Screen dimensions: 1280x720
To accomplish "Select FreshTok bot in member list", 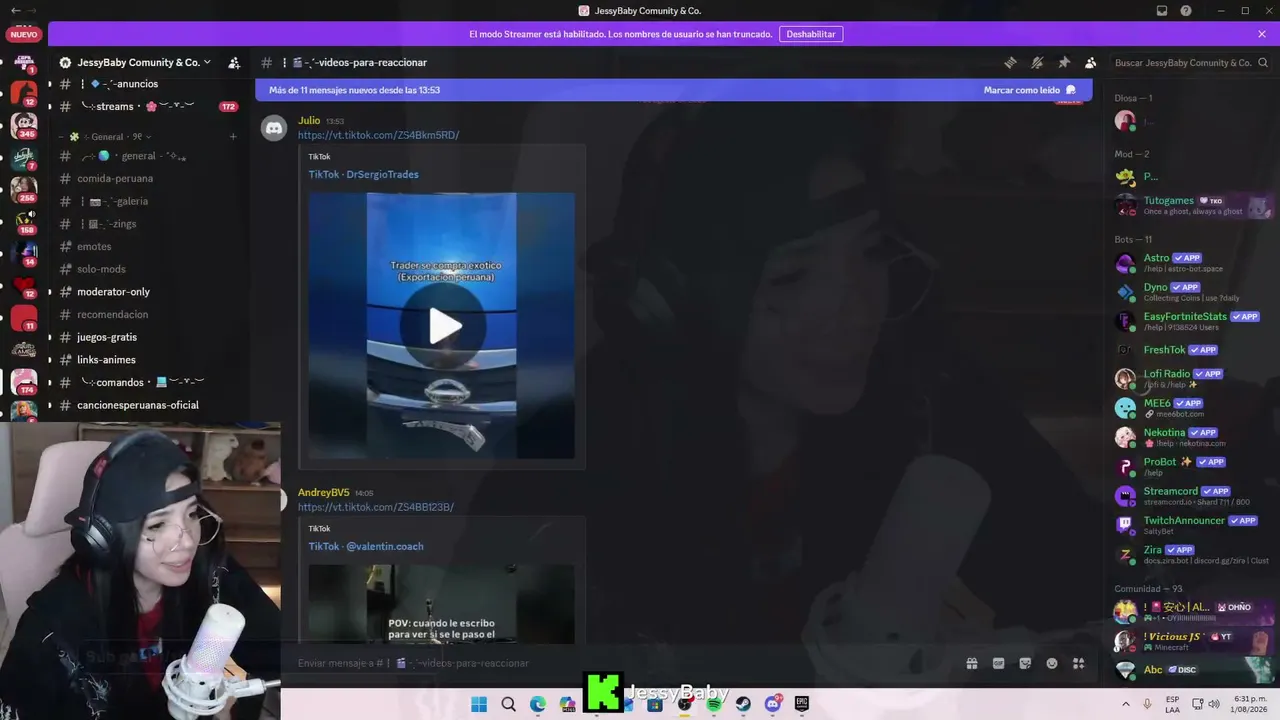I will 1193,350.
